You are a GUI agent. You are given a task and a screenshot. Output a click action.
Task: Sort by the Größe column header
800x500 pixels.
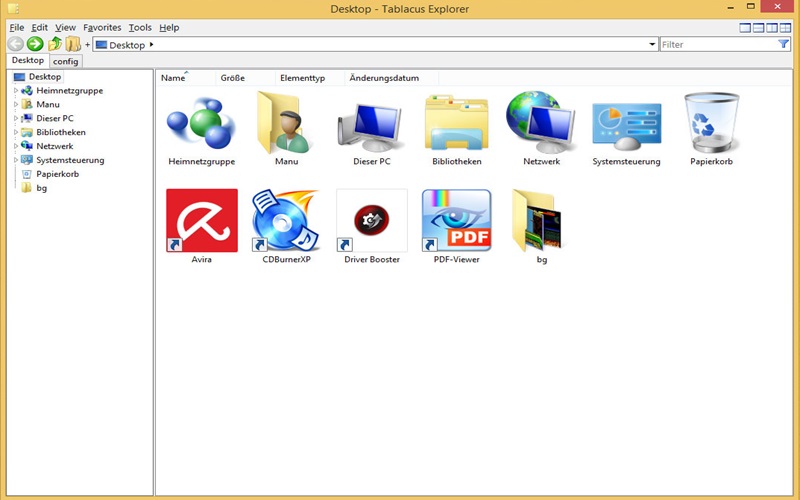[x=245, y=78]
